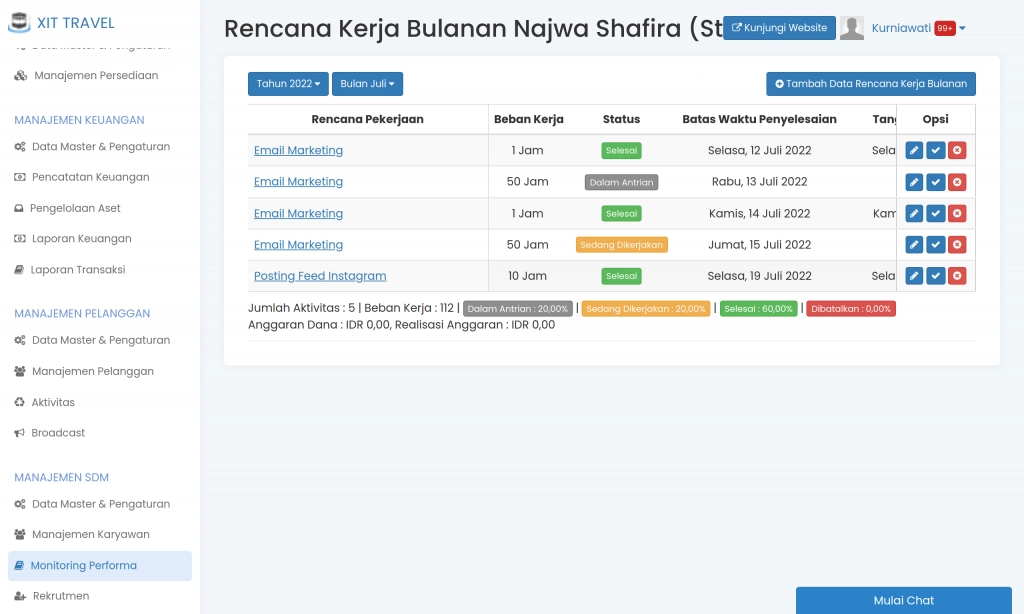Mark the Posting Feed Instagram task complete
This screenshot has width=1024, height=614.
pyautogui.click(x=935, y=275)
